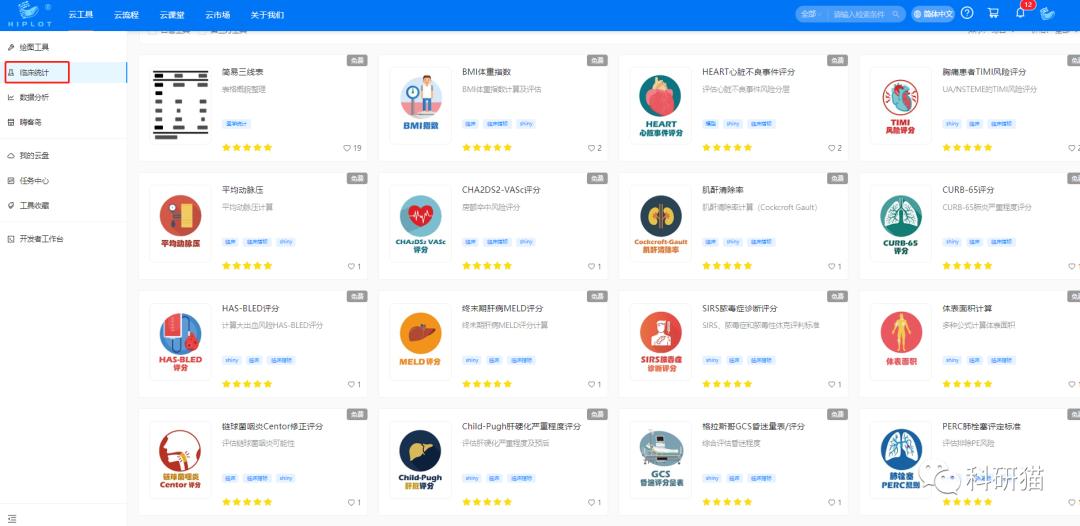Click the MELD评分 liver icon
This screenshot has width=1080, height=526.
(421, 342)
